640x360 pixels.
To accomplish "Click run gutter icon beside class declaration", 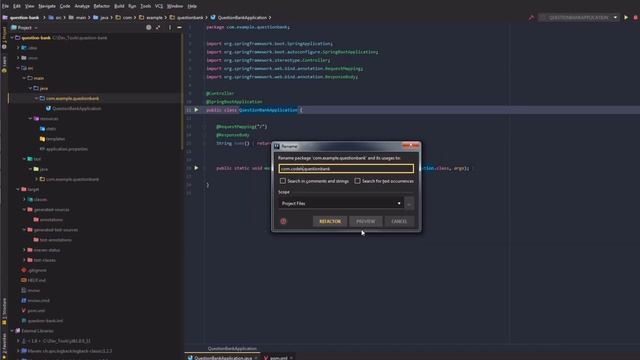I will (x=196, y=110).
